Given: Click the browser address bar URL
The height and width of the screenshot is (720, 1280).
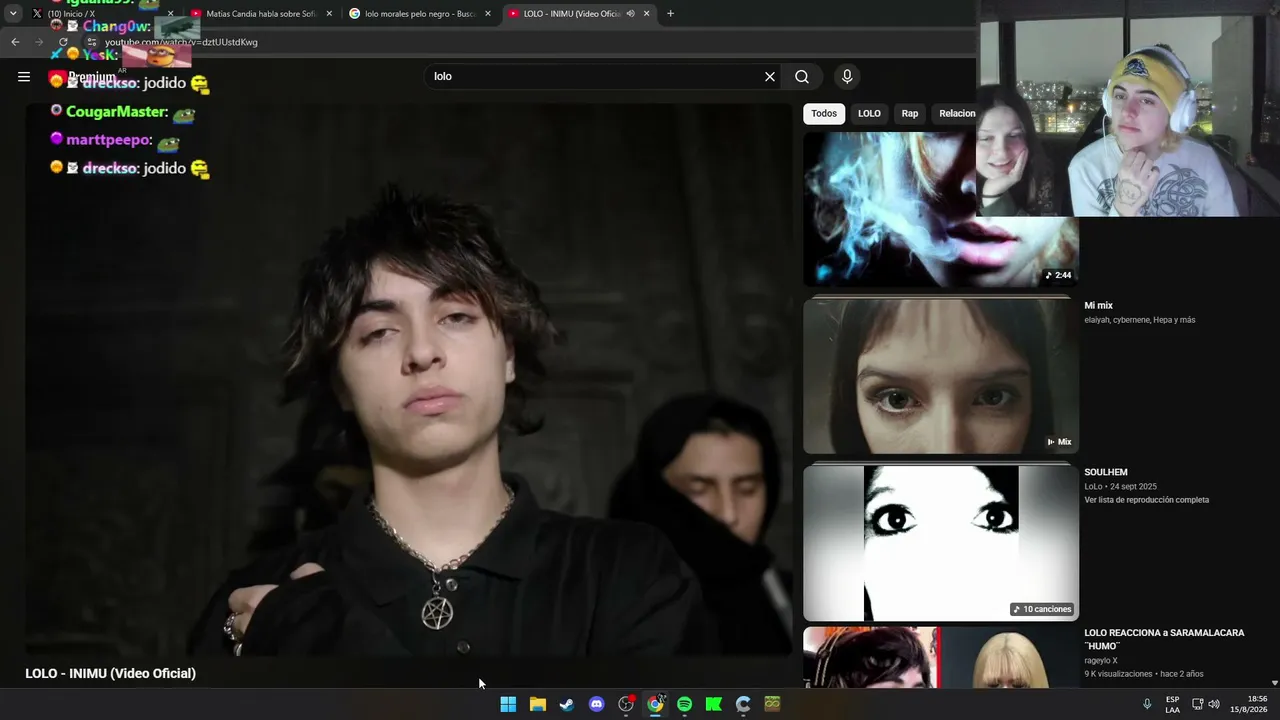Looking at the screenshot, I should (181, 42).
